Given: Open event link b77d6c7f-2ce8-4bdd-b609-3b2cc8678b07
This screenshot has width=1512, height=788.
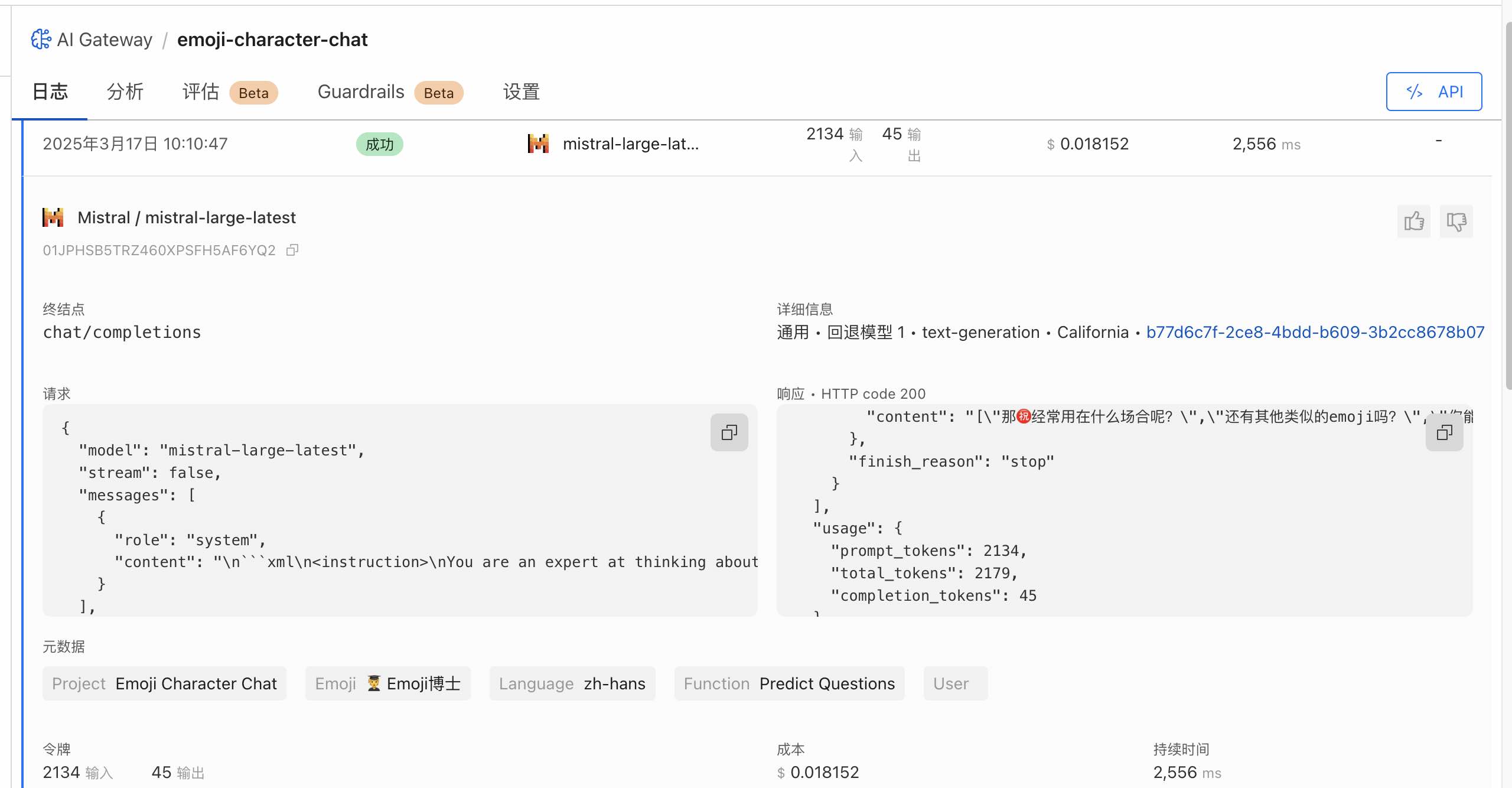Looking at the screenshot, I should pos(1315,332).
